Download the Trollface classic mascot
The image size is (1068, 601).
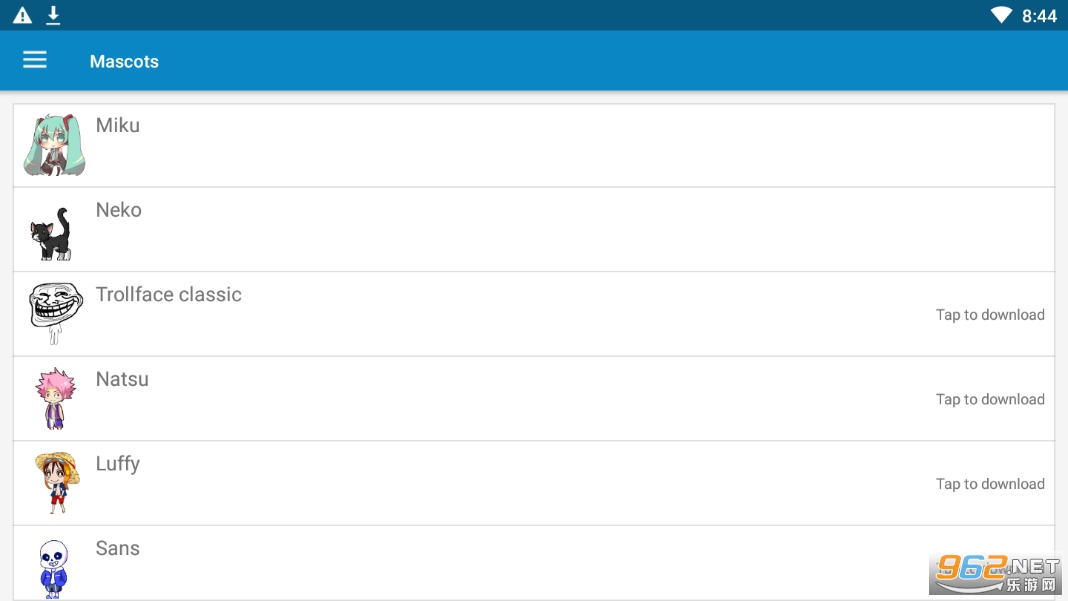point(990,315)
